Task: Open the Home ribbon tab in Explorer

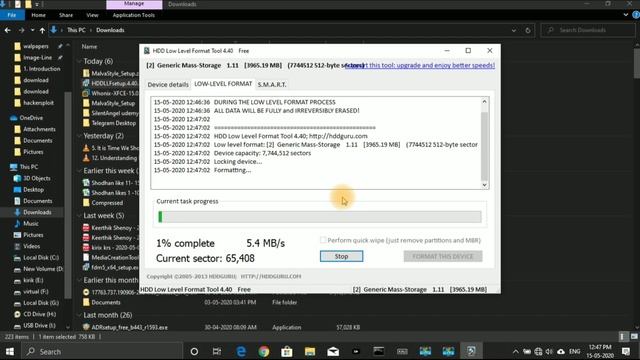Action: coord(38,15)
